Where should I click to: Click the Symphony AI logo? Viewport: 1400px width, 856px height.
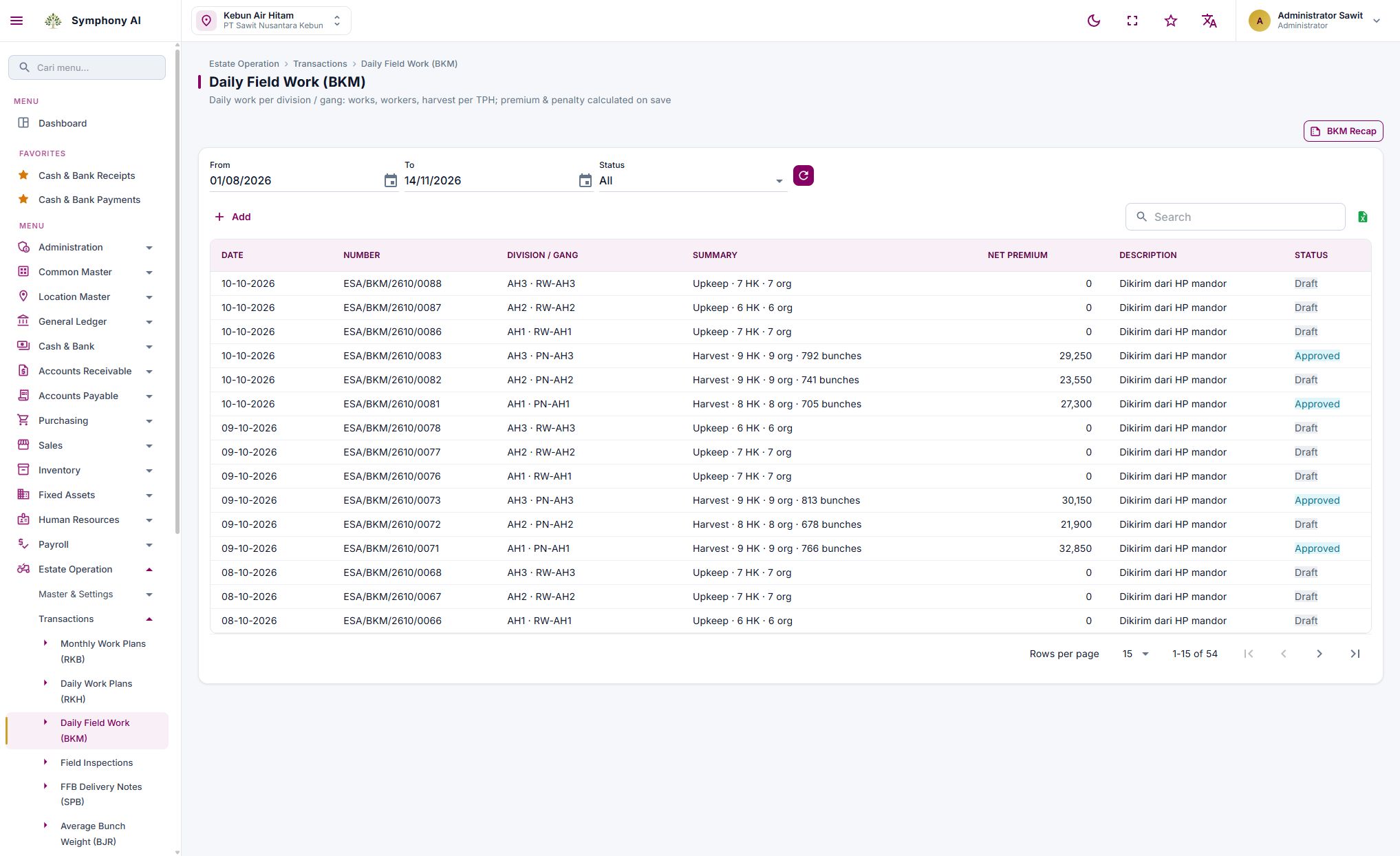pyautogui.click(x=53, y=21)
